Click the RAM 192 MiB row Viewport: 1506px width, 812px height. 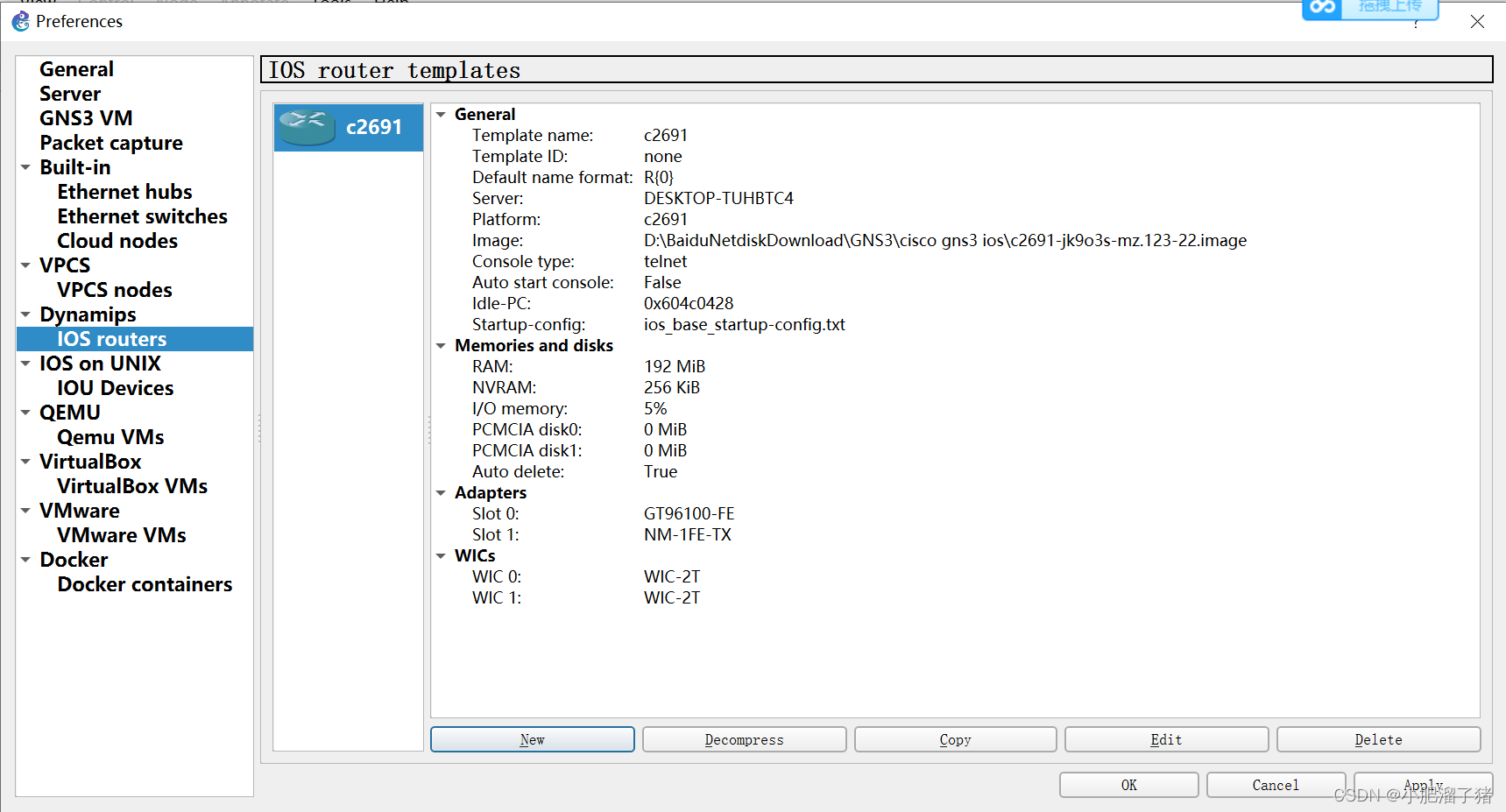(955, 367)
